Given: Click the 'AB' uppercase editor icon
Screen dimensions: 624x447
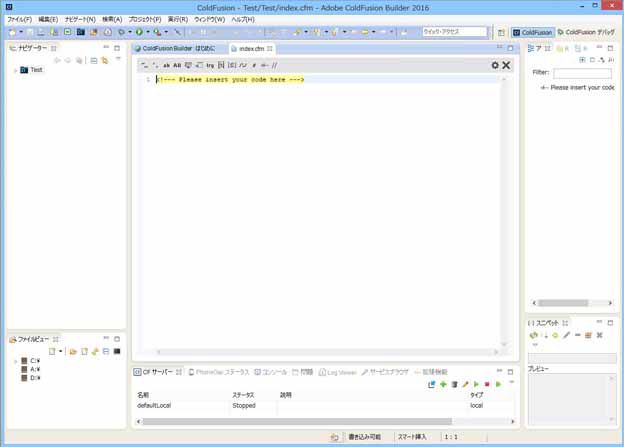Looking at the screenshot, I should tap(177, 65).
